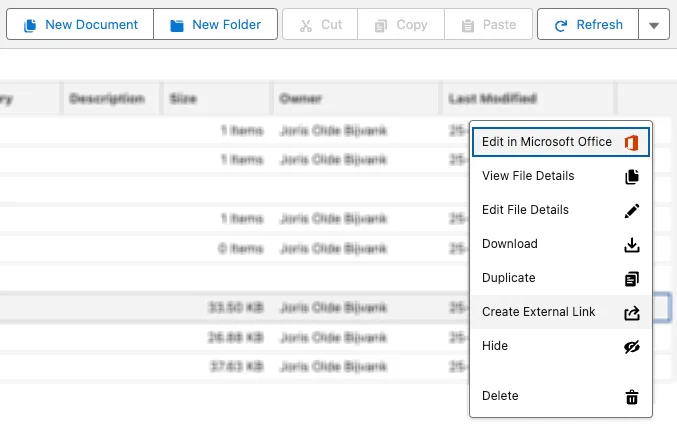Click the View File Details document icon
The image size is (677, 434).
(x=631, y=177)
